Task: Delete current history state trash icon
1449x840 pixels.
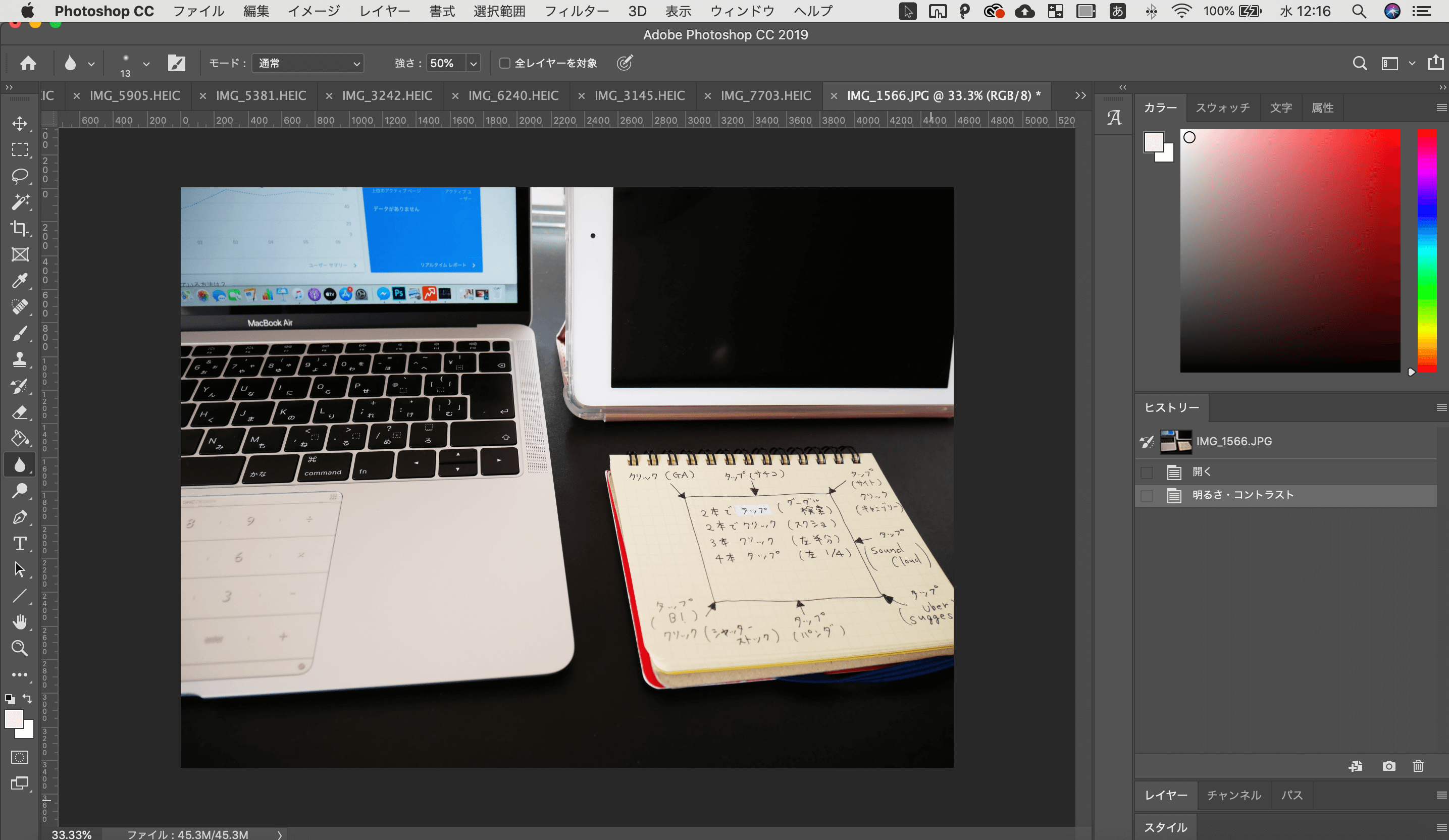Action: coord(1418,766)
